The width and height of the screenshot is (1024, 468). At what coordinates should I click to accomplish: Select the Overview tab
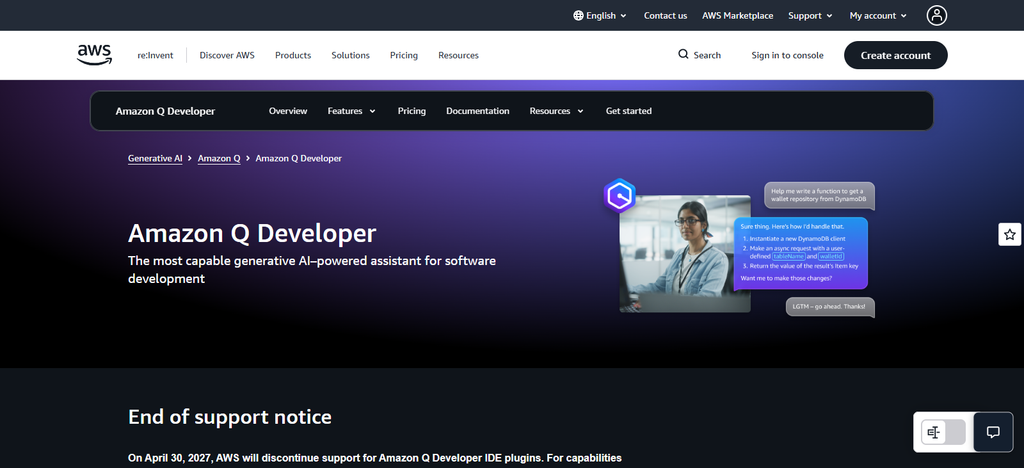[288, 111]
